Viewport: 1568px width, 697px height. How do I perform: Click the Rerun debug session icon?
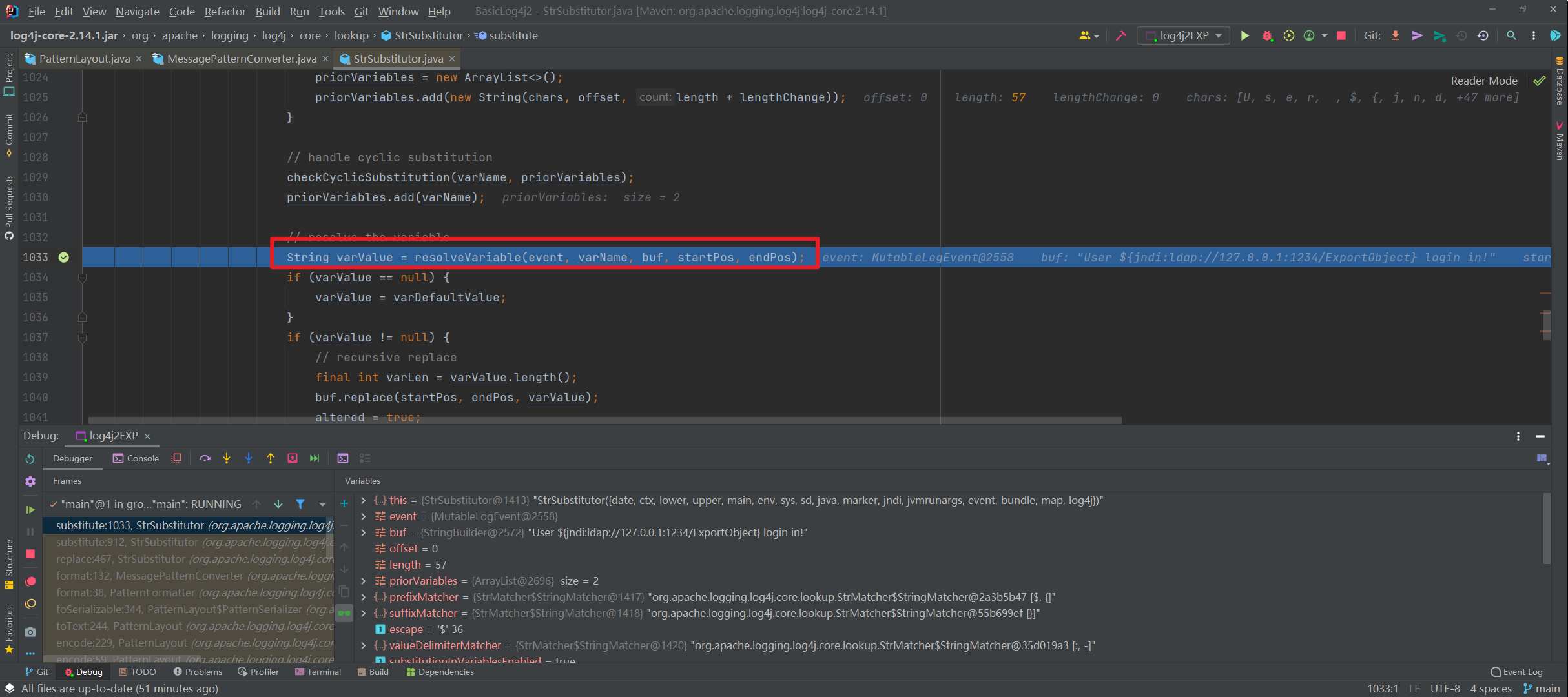tap(30, 458)
